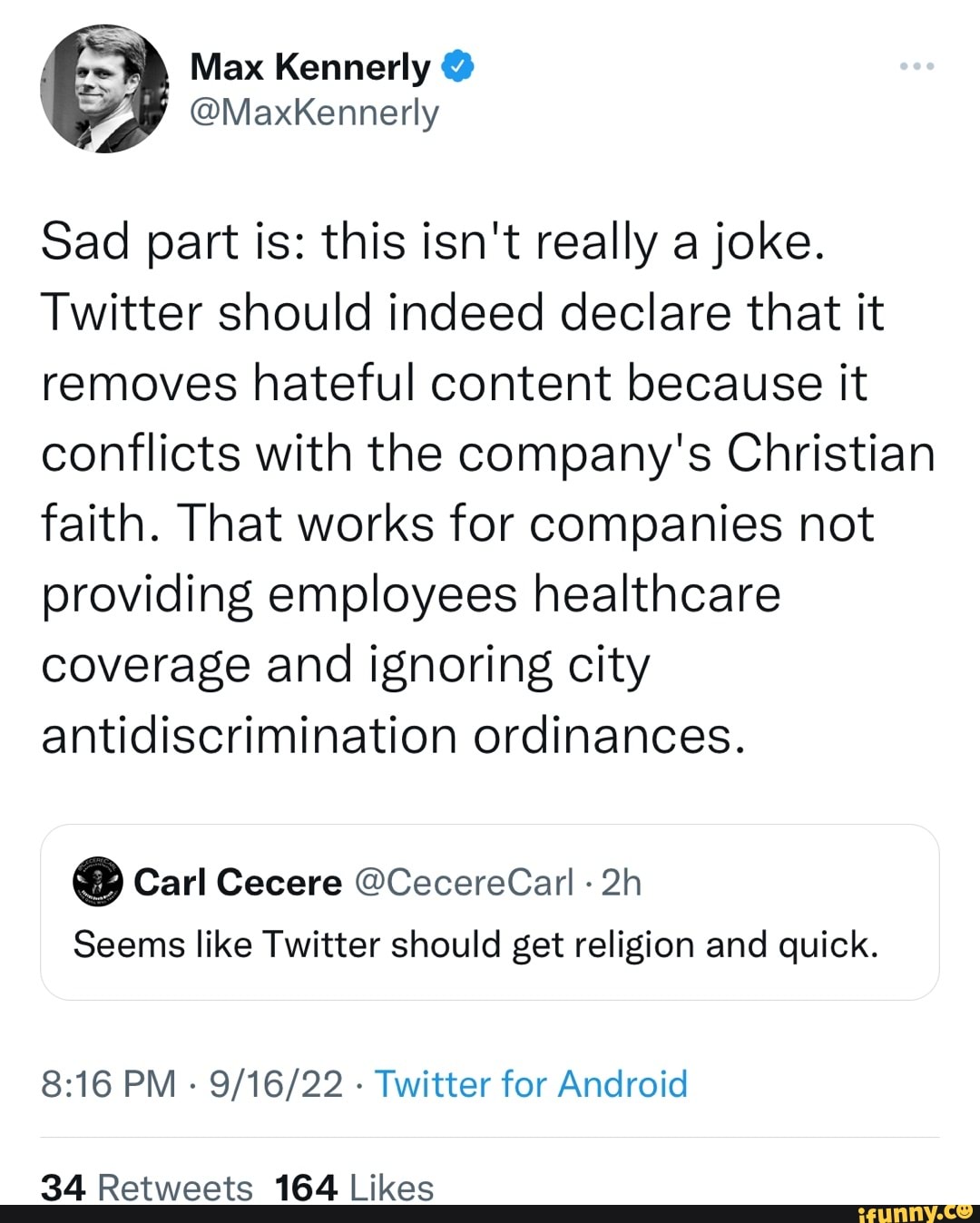The width and height of the screenshot is (980, 1223).
Task: Click the @MaxKennerly handle
Action: (x=316, y=113)
